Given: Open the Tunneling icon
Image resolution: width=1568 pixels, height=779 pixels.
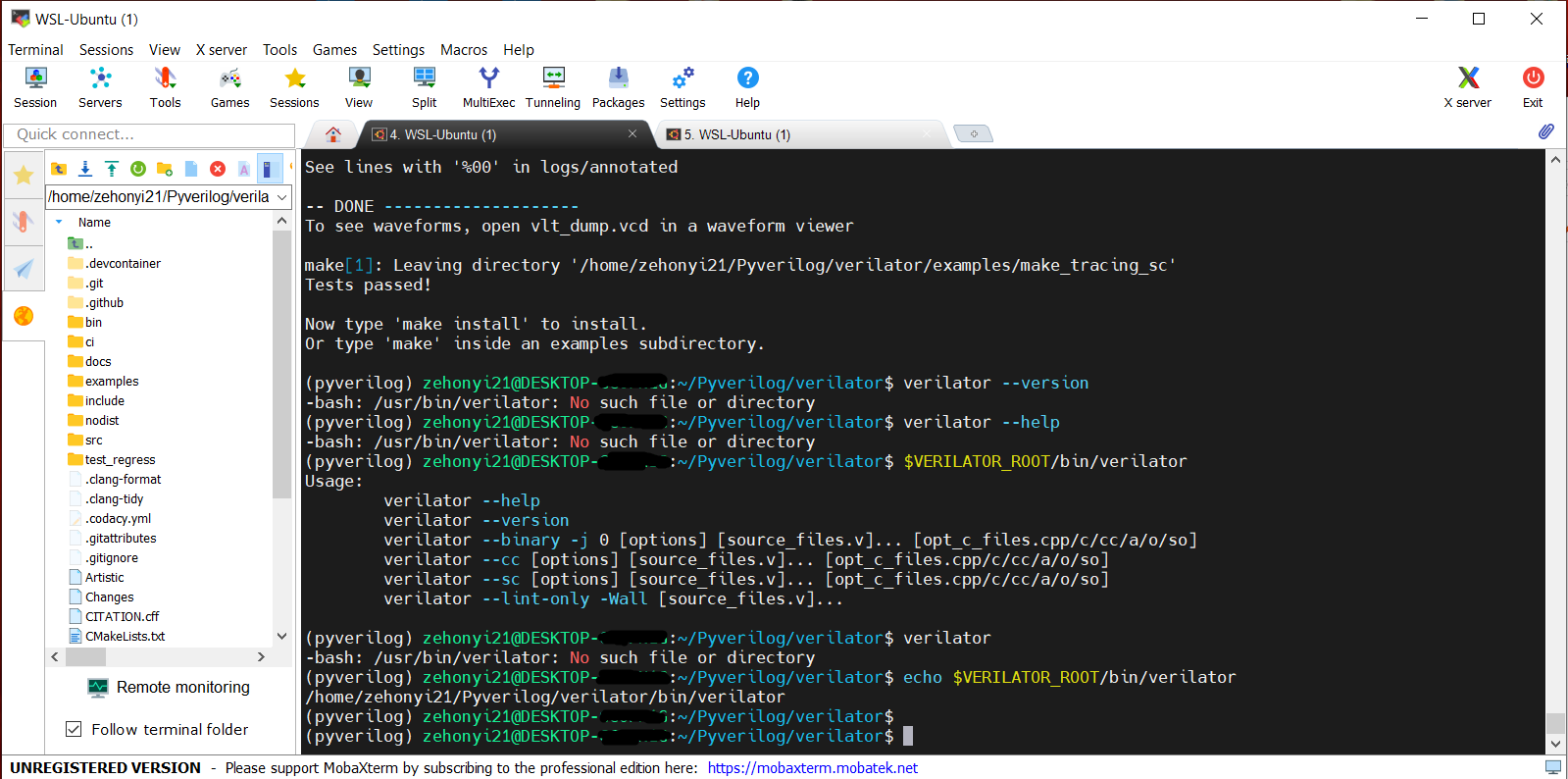Looking at the screenshot, I should pyautogui.click(x=553, y=86).
